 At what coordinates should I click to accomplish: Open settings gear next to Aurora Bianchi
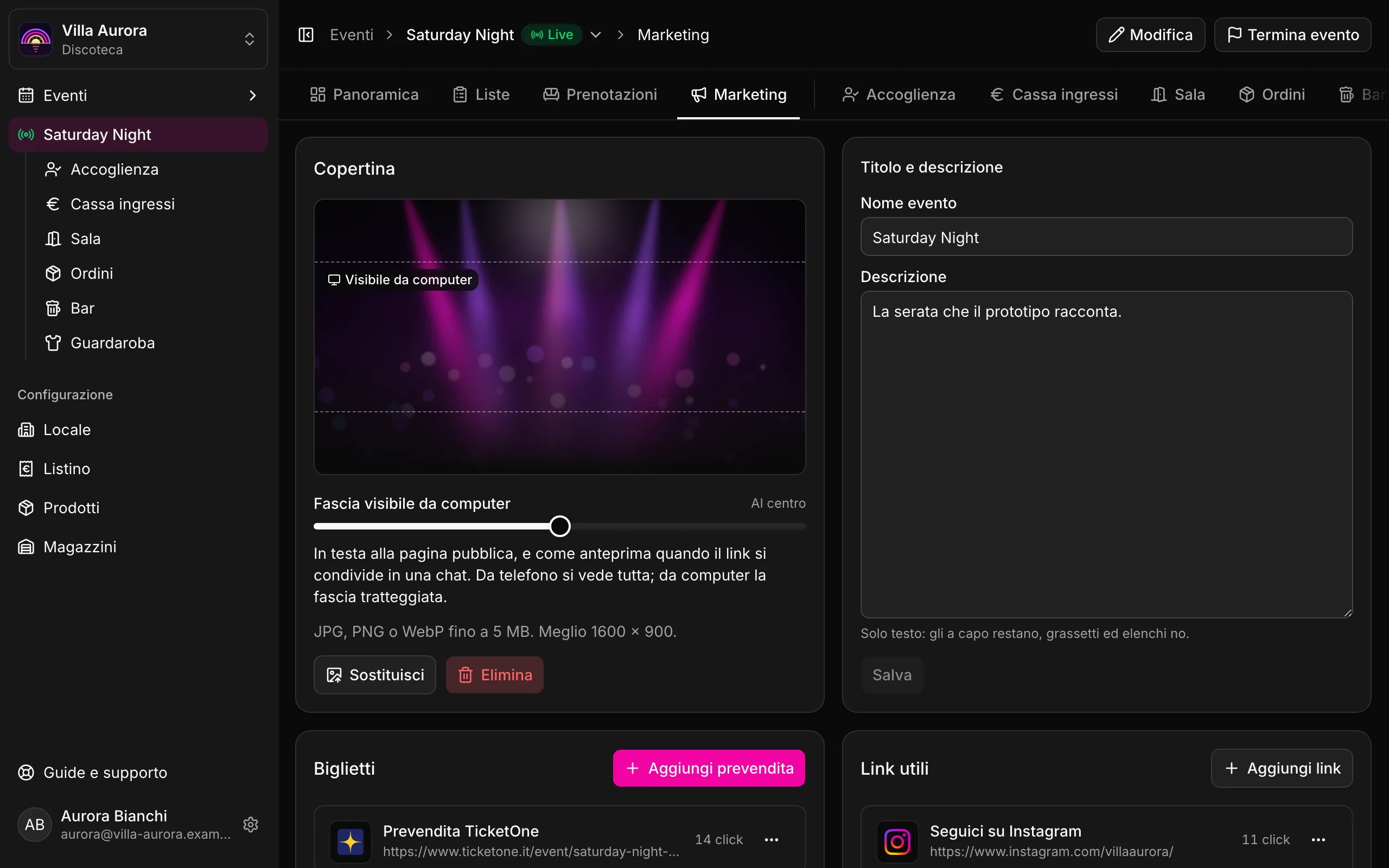[251, 825]
